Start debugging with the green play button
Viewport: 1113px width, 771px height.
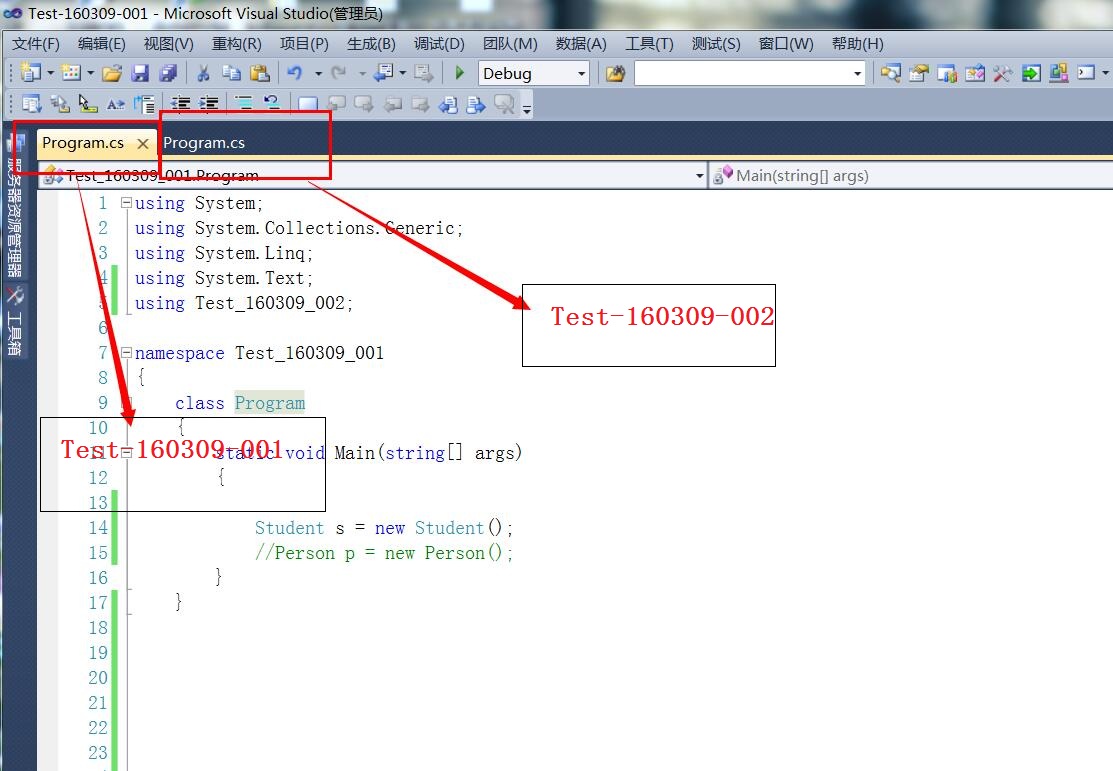[x=459, y=72]
